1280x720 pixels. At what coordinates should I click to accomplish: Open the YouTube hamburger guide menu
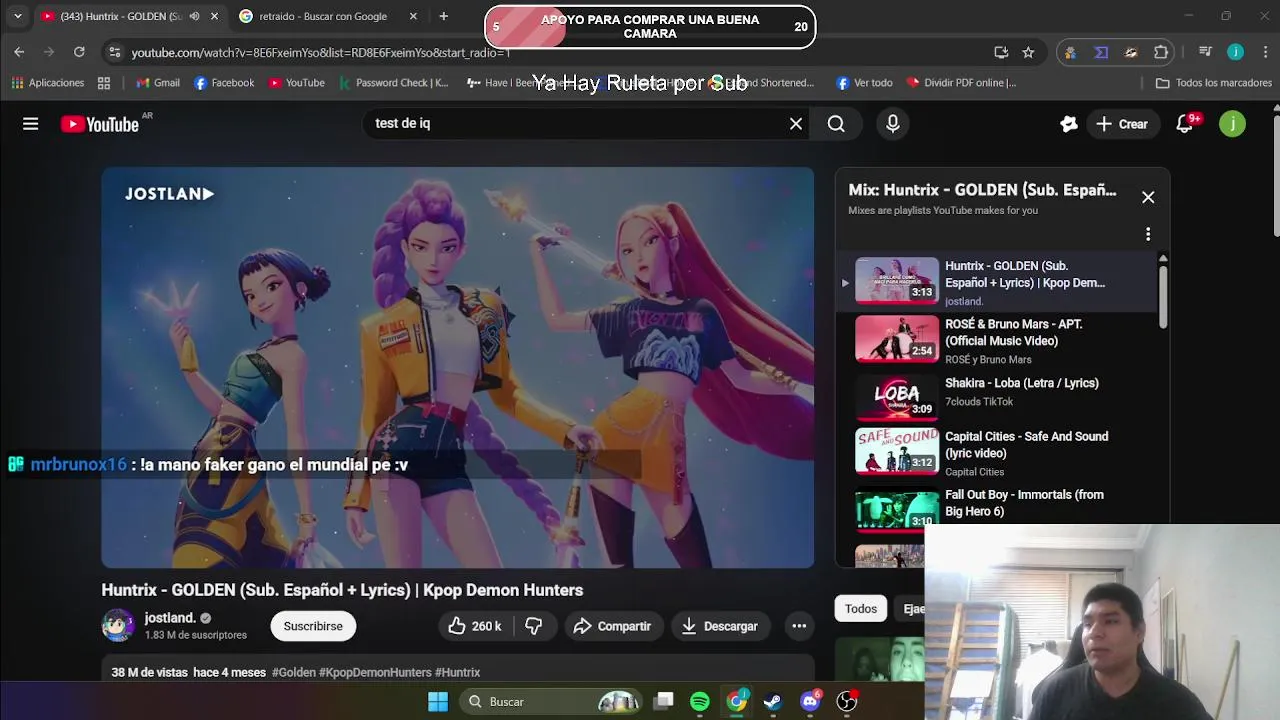[x=31, y=124]
